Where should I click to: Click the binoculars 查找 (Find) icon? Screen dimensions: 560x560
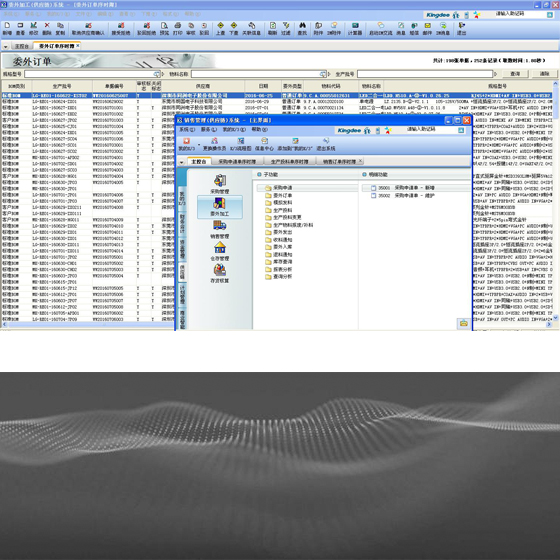(x=302, y=29)
